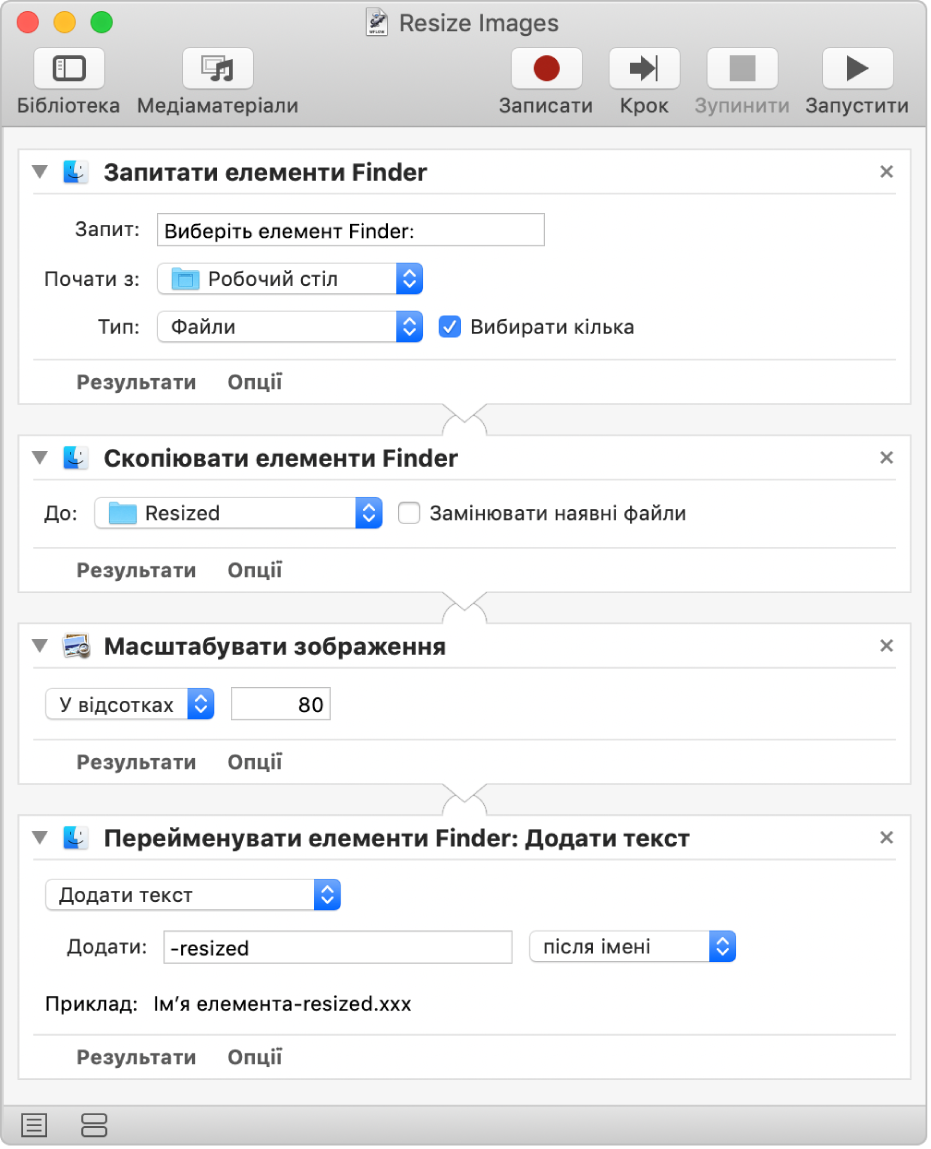Image resolution: width=931 pixels, height=1149 pixels.
Task: Click the scale percentage field showing 80
Action: pyautogui.click(x=280, y=705)
